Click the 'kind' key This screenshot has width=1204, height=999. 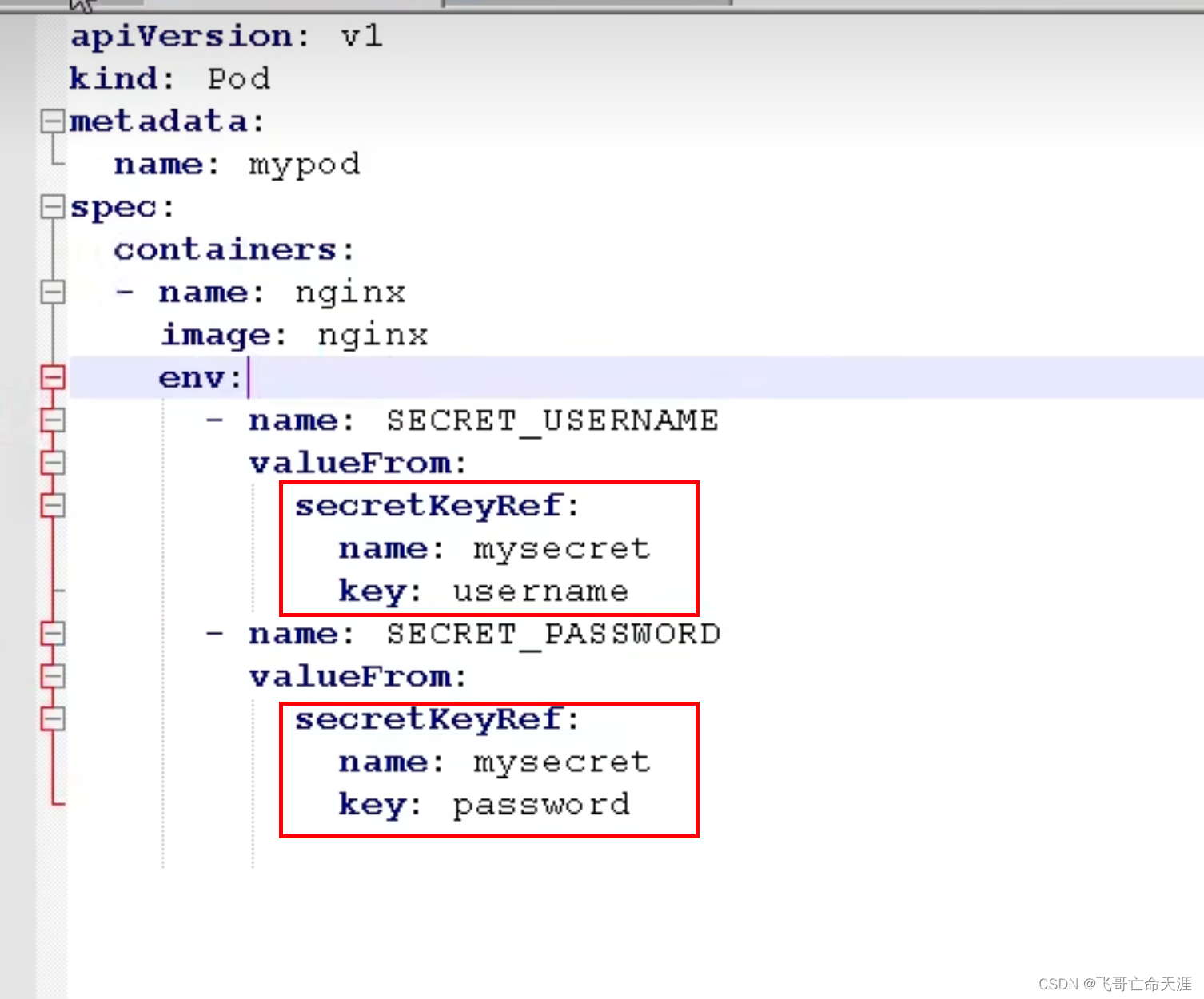(114, 78)
